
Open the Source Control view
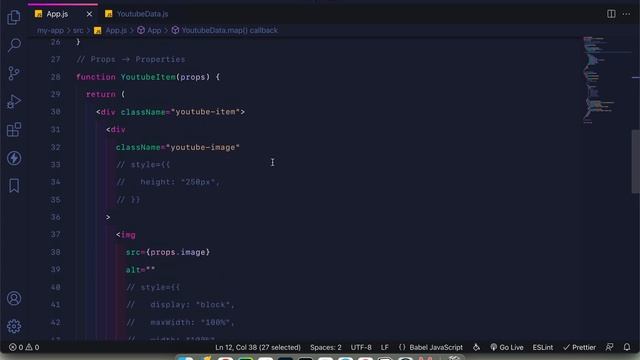14,73
